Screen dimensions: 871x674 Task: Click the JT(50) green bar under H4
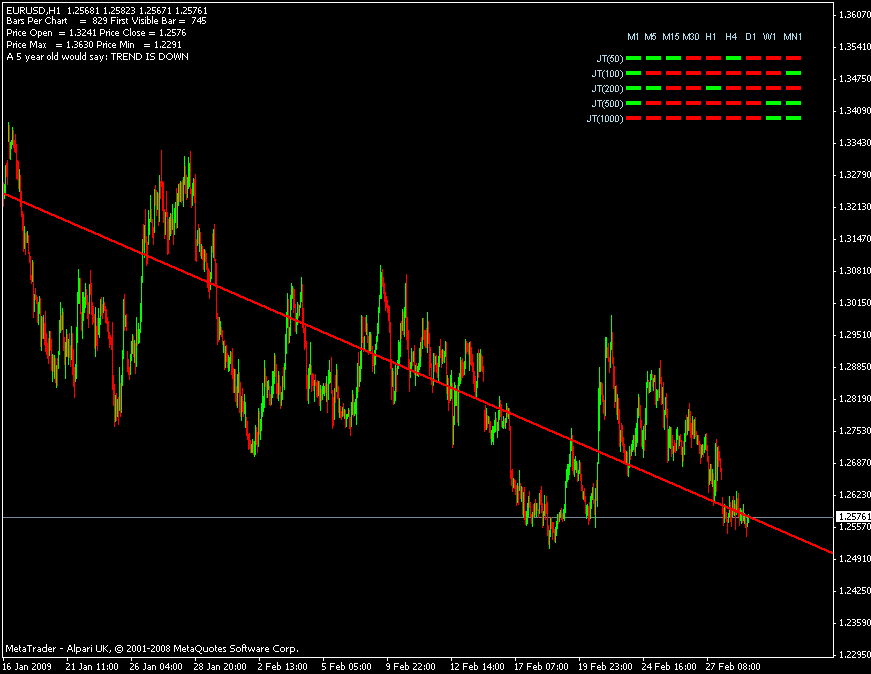733,58
